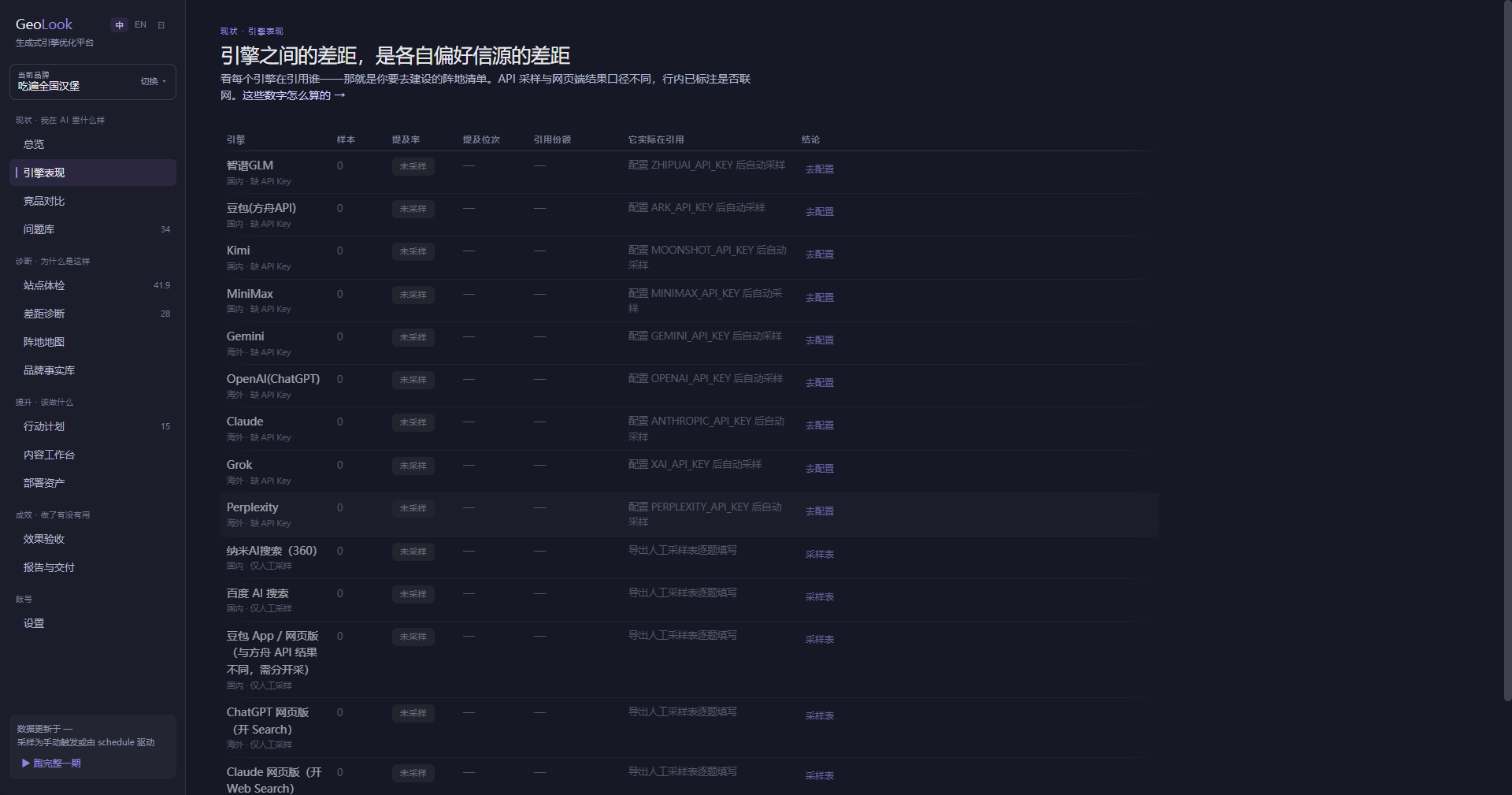The width and height of the screenshot is (1512, 795).
Task: Go to 竞品对比 page
Action: click(x=93, y=201)
